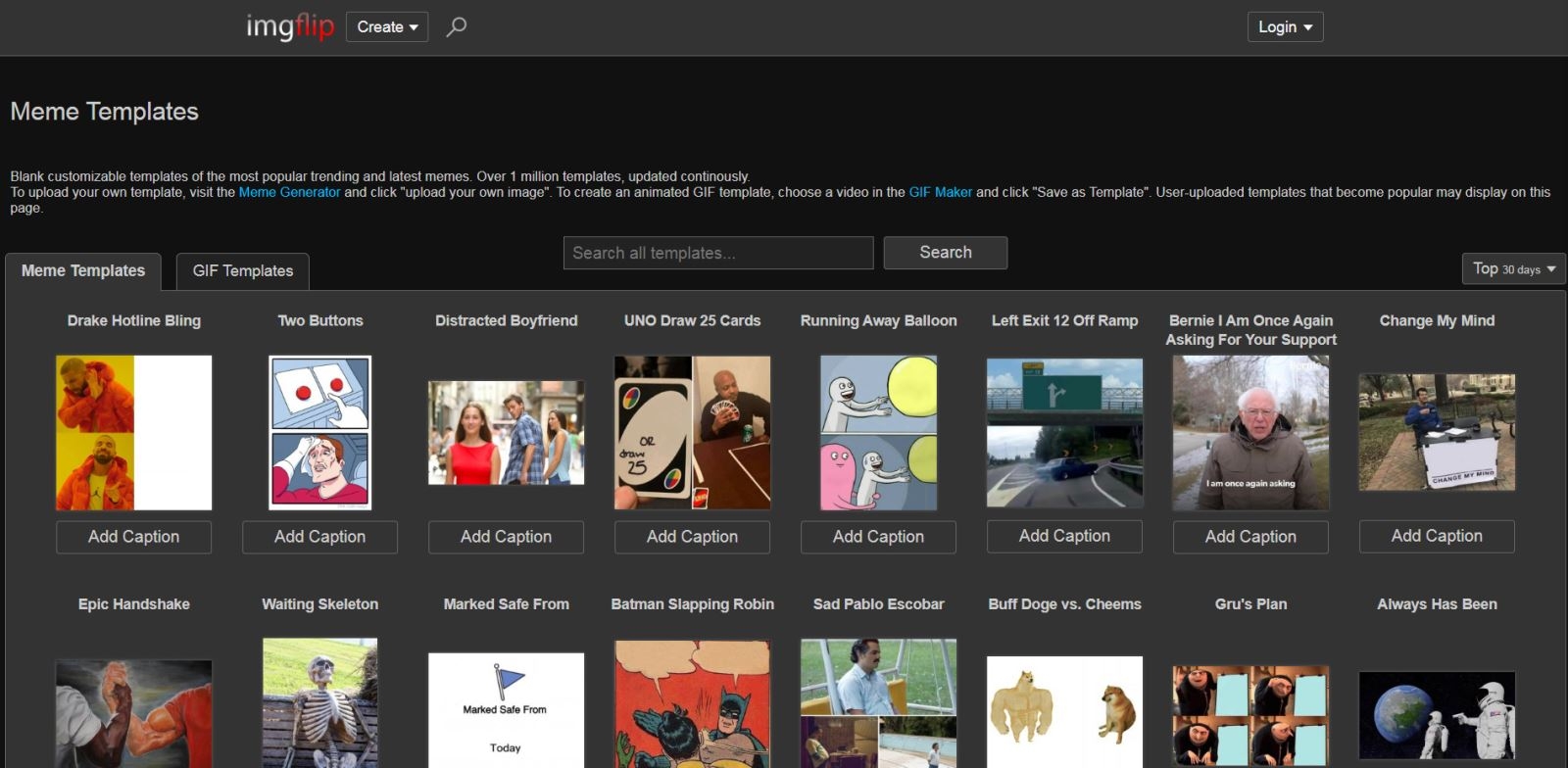The width and height of the screenshot is (1568, 768).
Task: Open the Sad Pablo Escobar thumbnail
Action: click(879, 703)
